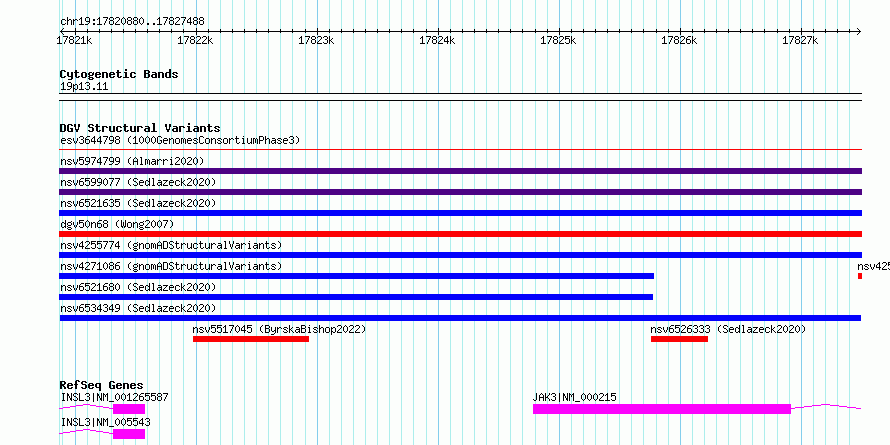The width and height of the screenshot is (890, 445).
Task: Click the INSL3 NM_005543 magenta exon block
Action: point(129,434)
